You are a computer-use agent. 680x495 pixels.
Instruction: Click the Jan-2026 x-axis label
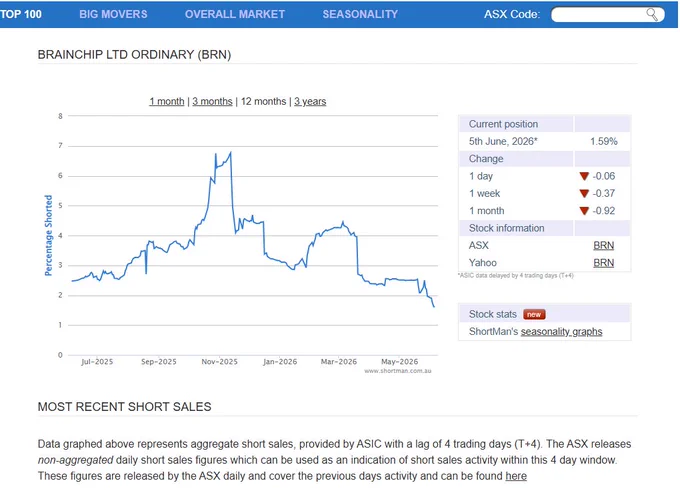point(280,362)
